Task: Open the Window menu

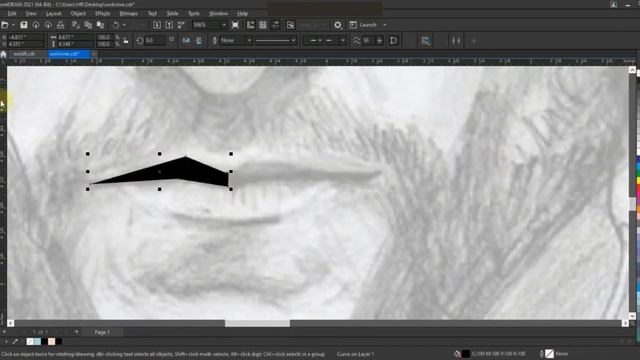Action: pyautogui.click(x=218, y=13)
